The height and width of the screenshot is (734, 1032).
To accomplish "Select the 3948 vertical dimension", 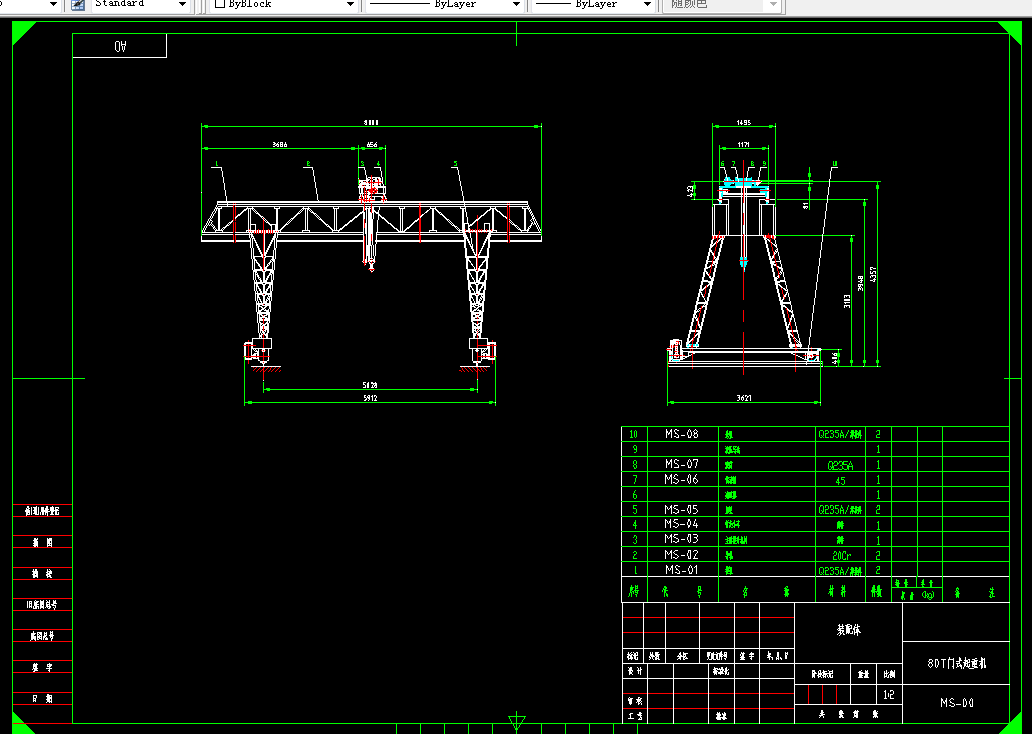I will (x=860, y=284).
